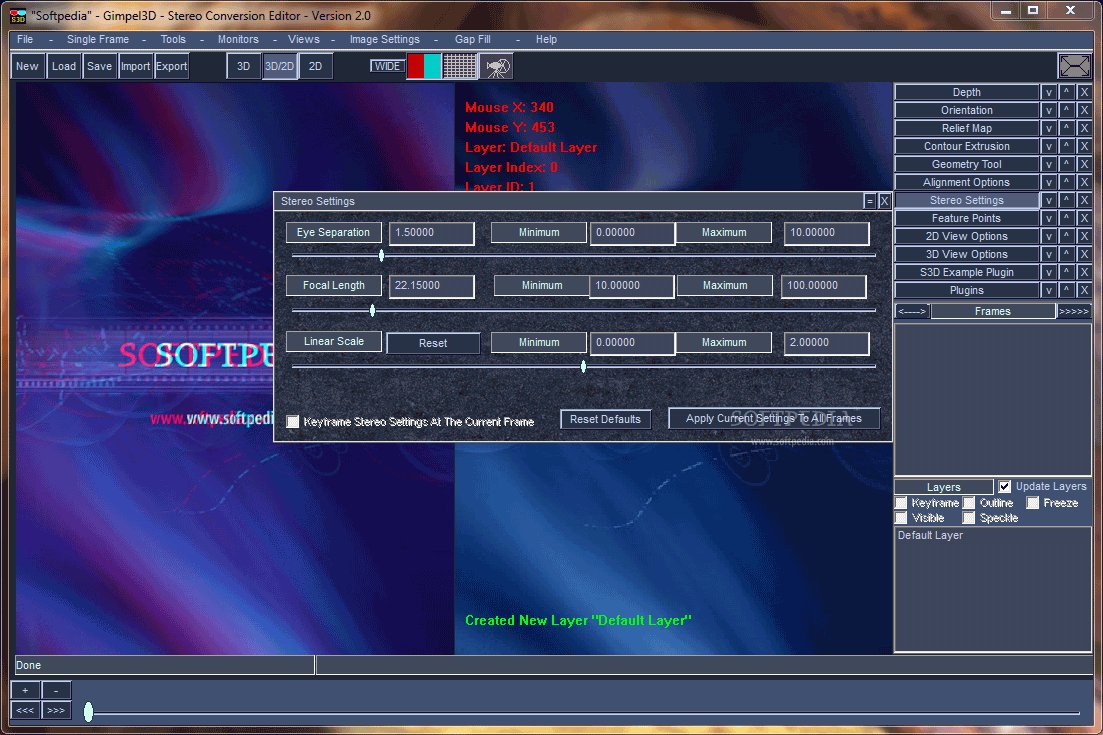Click the fullscreen icon at toolbar's right end
The width and height of the screenshot is (1103, 735).
tap(1074, 66)
